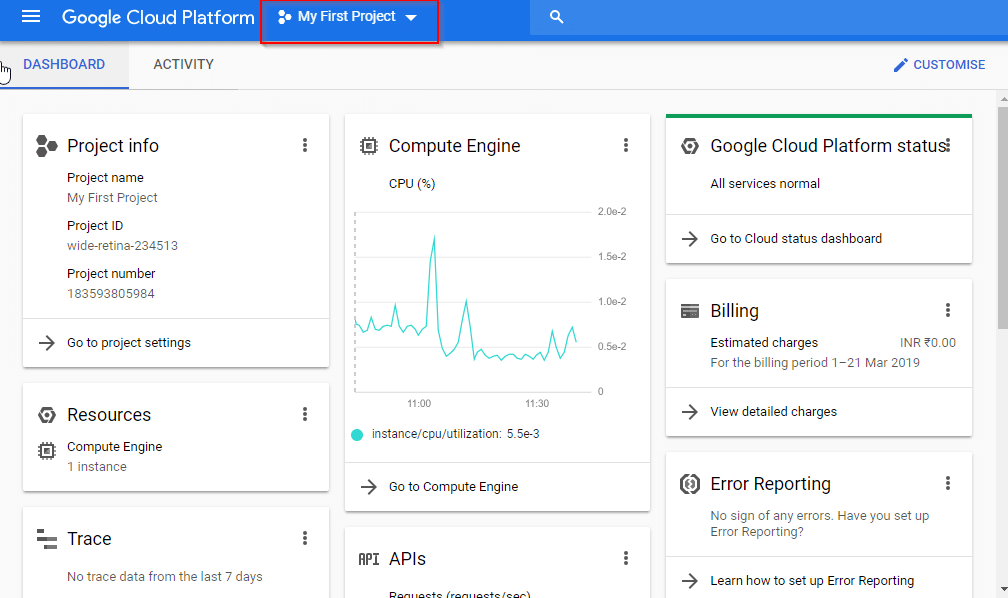Click the instance/cpu/utilization legend entry

(x=446, y=434)
